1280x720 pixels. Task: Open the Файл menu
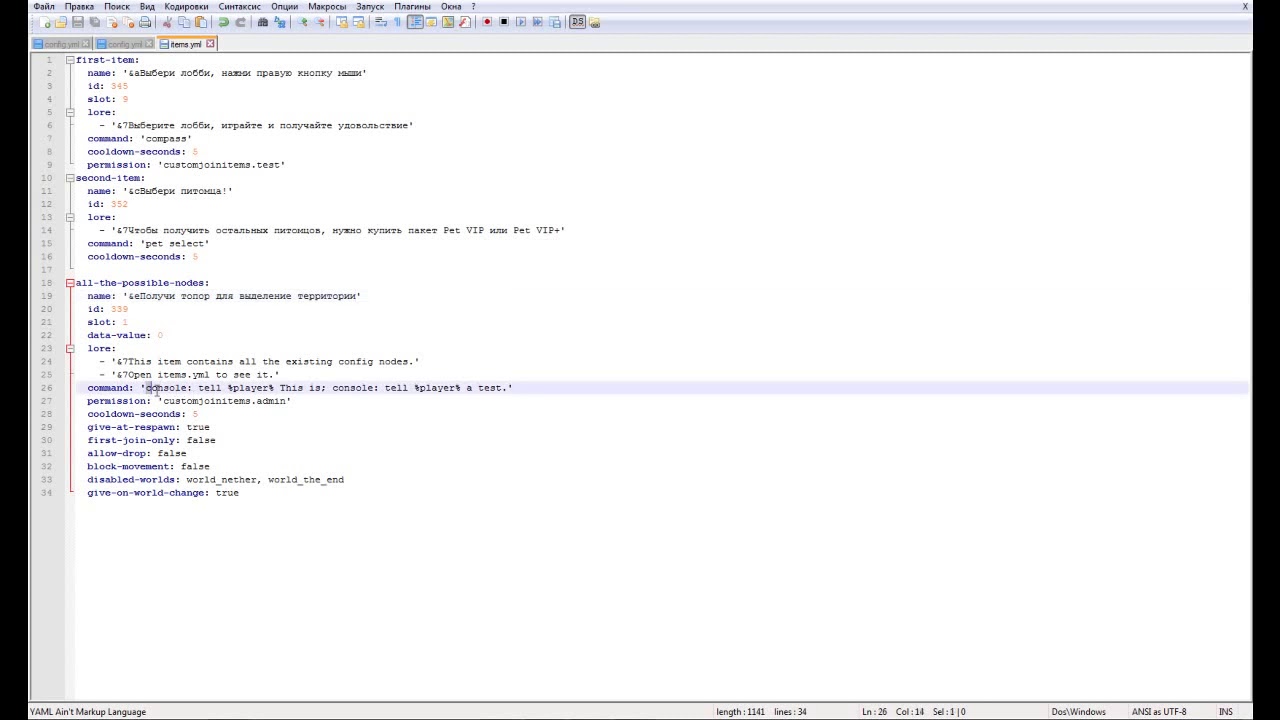pyautogui.click(x=44, y=6)
